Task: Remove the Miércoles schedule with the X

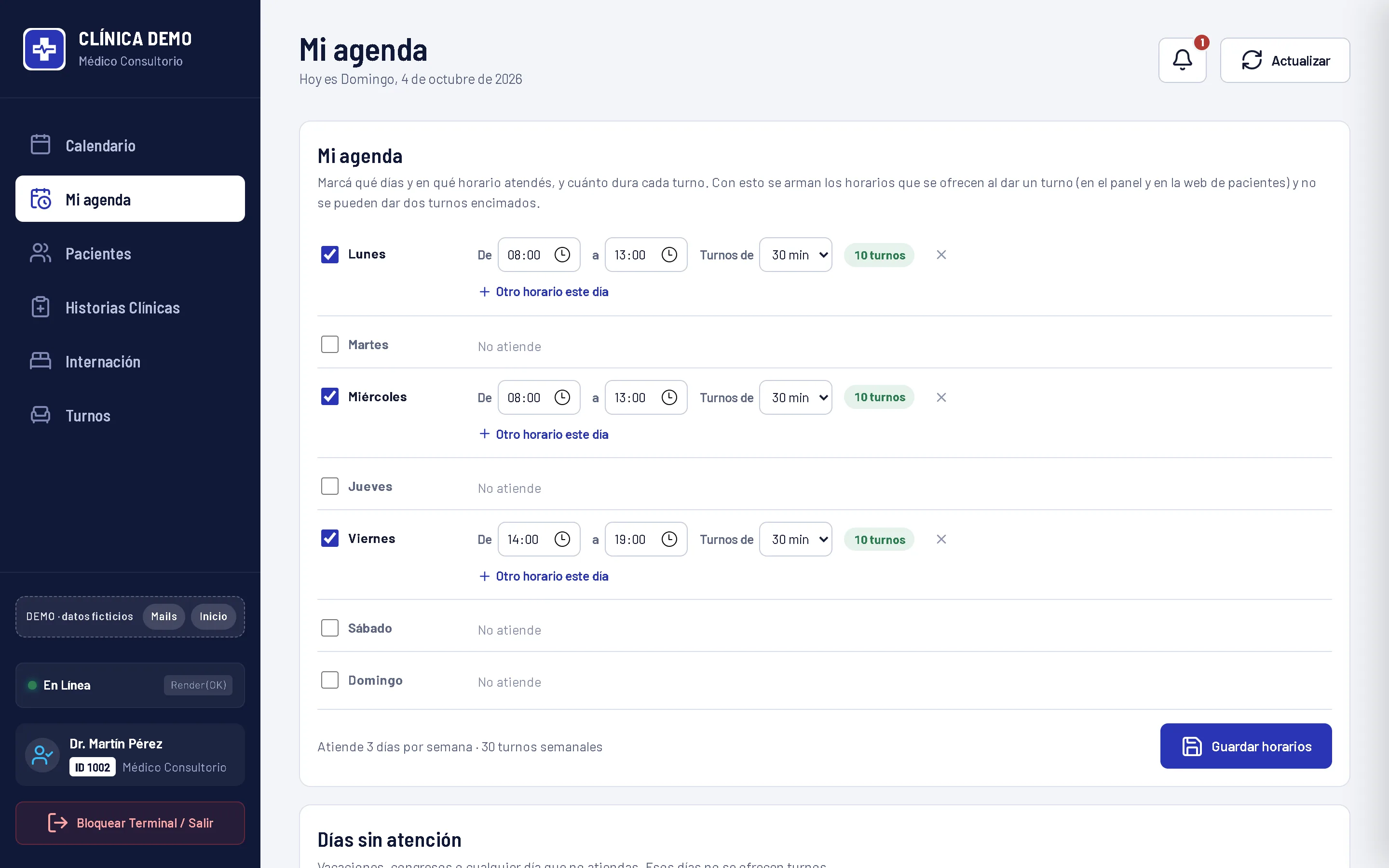Action: point(941,397)
